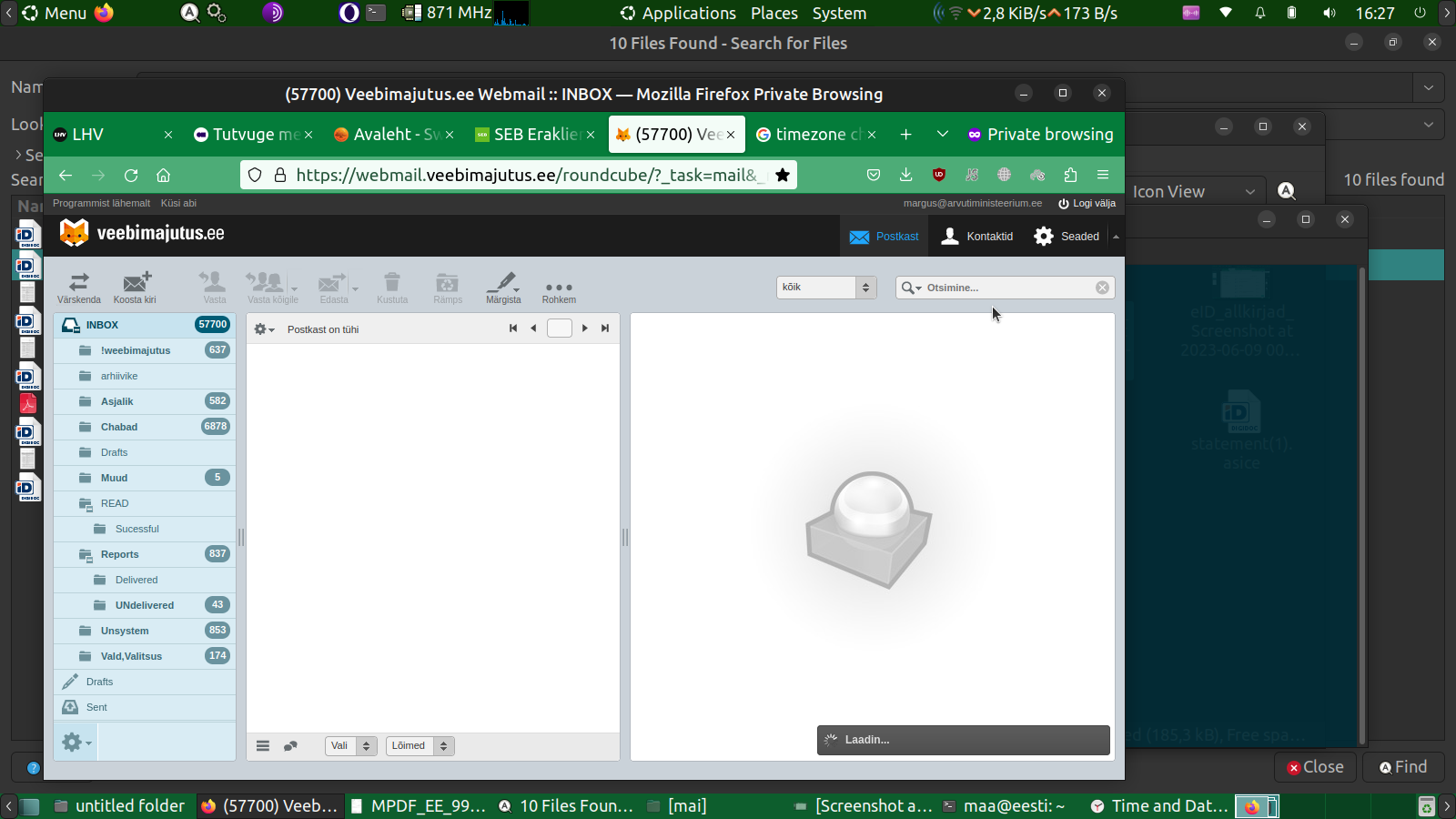Click the Vasta reply icon
Image resolution: width=1456 pixels, height=819 pixels.
click(x=214, y=288)
